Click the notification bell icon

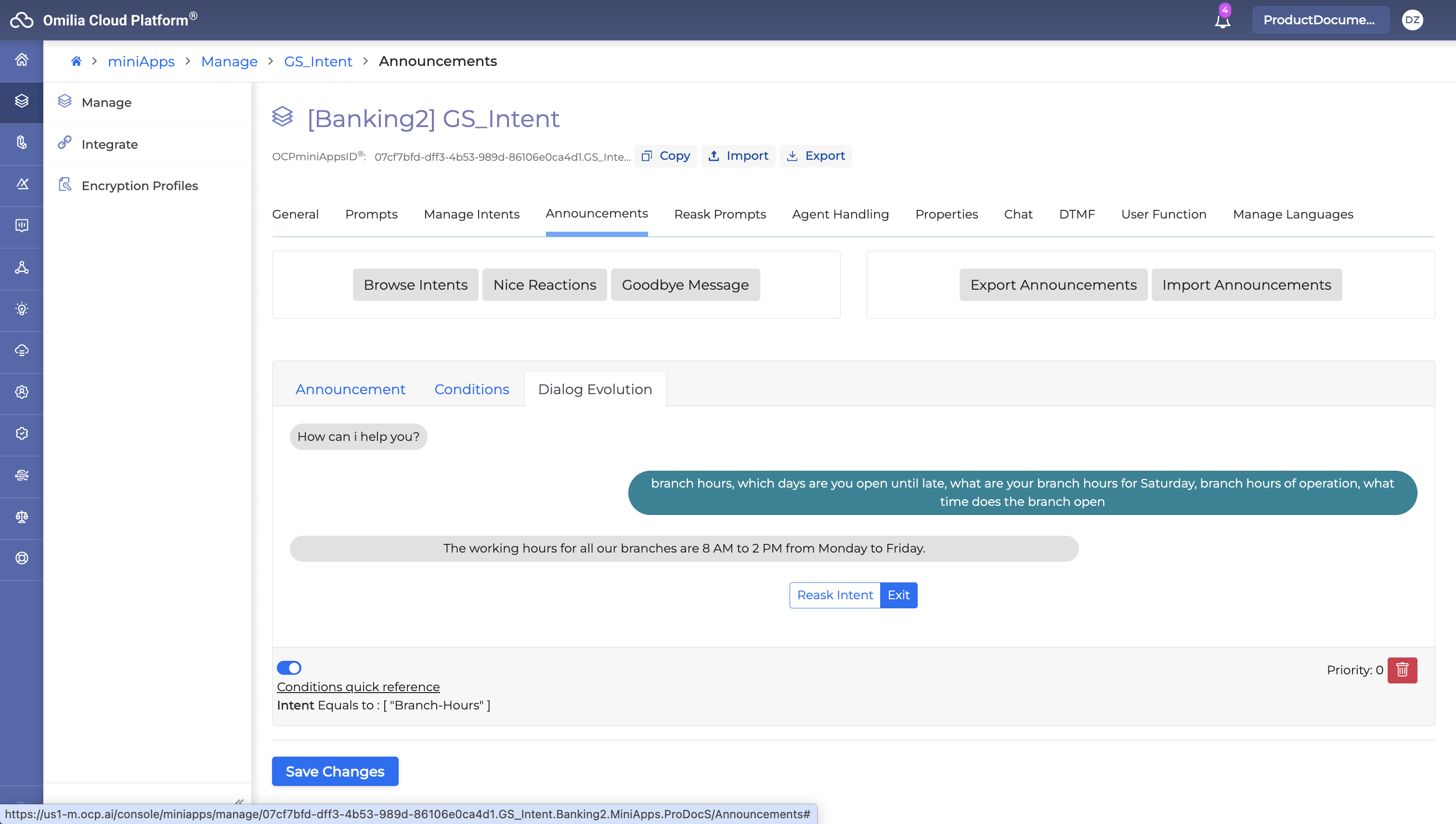1222,21
